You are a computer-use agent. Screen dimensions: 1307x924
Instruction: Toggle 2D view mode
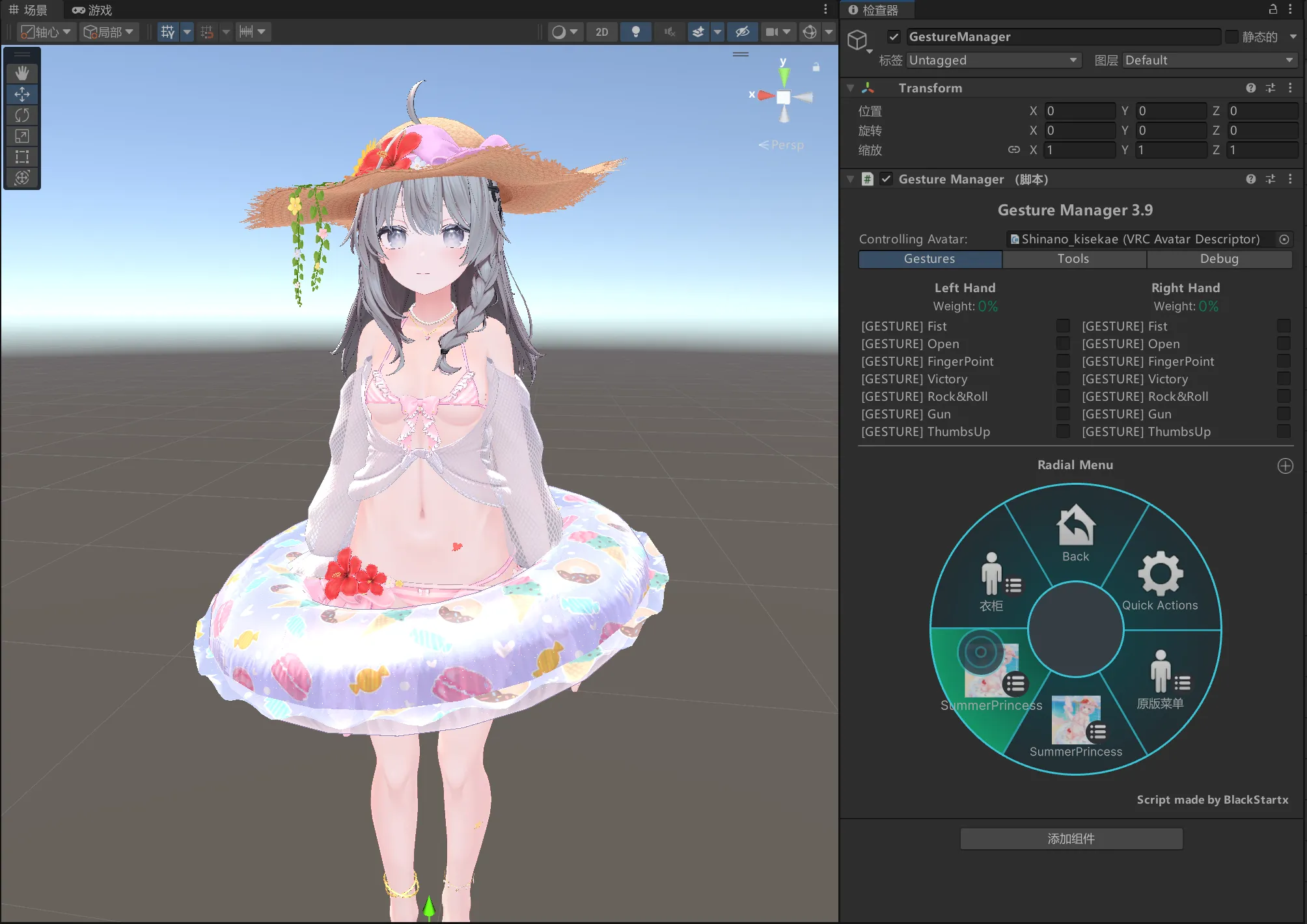[602, 32]
